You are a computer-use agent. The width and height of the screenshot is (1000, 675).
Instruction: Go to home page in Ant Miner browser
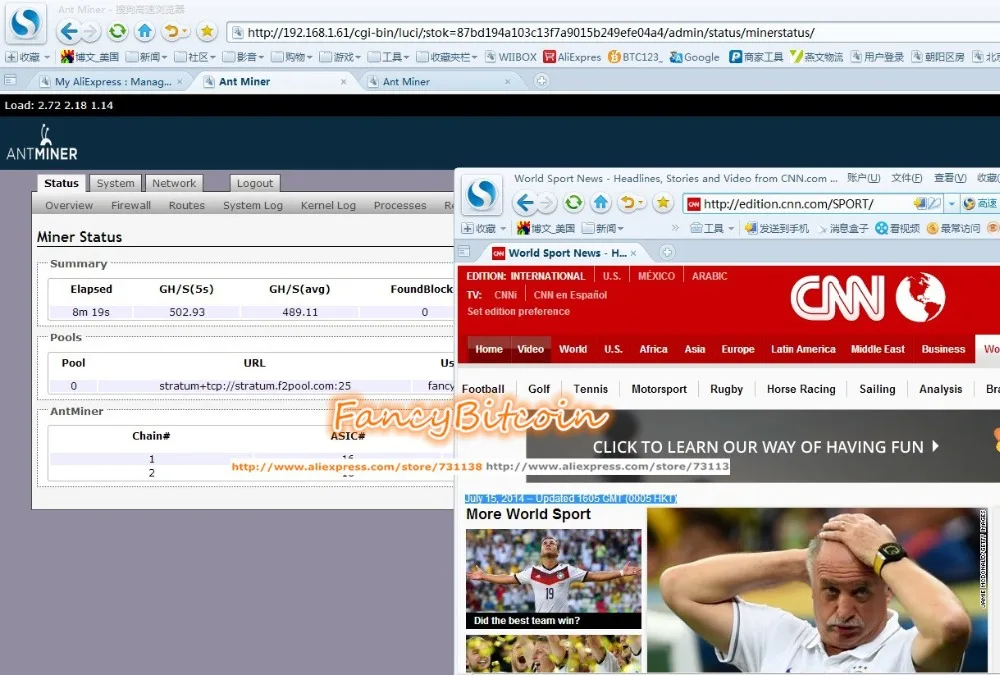tap(145, 31)
